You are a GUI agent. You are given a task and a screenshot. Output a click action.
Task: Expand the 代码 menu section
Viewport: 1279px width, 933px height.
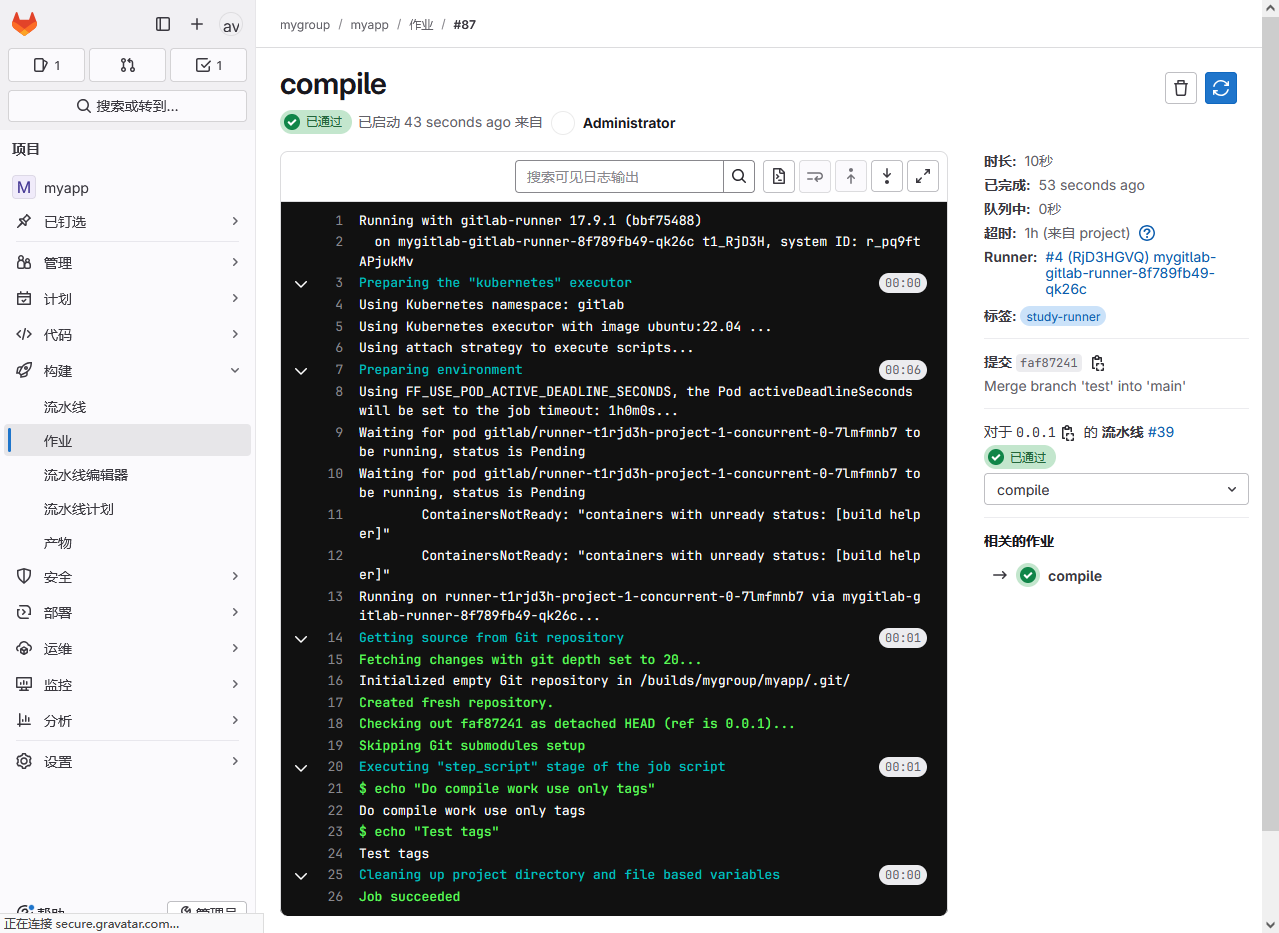point(127,335)
